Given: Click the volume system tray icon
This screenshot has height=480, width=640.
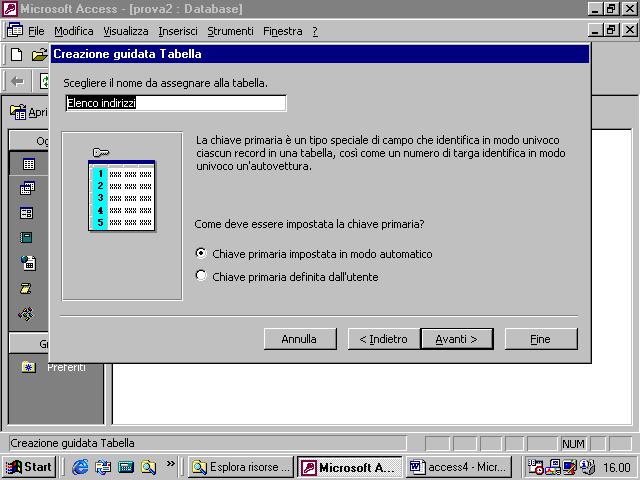Looking at the screenshot, I should click(x=588, y=467).
